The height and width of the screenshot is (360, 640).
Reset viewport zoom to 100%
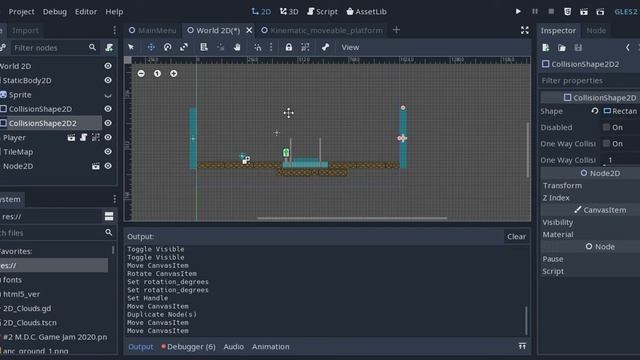(157, 73)
